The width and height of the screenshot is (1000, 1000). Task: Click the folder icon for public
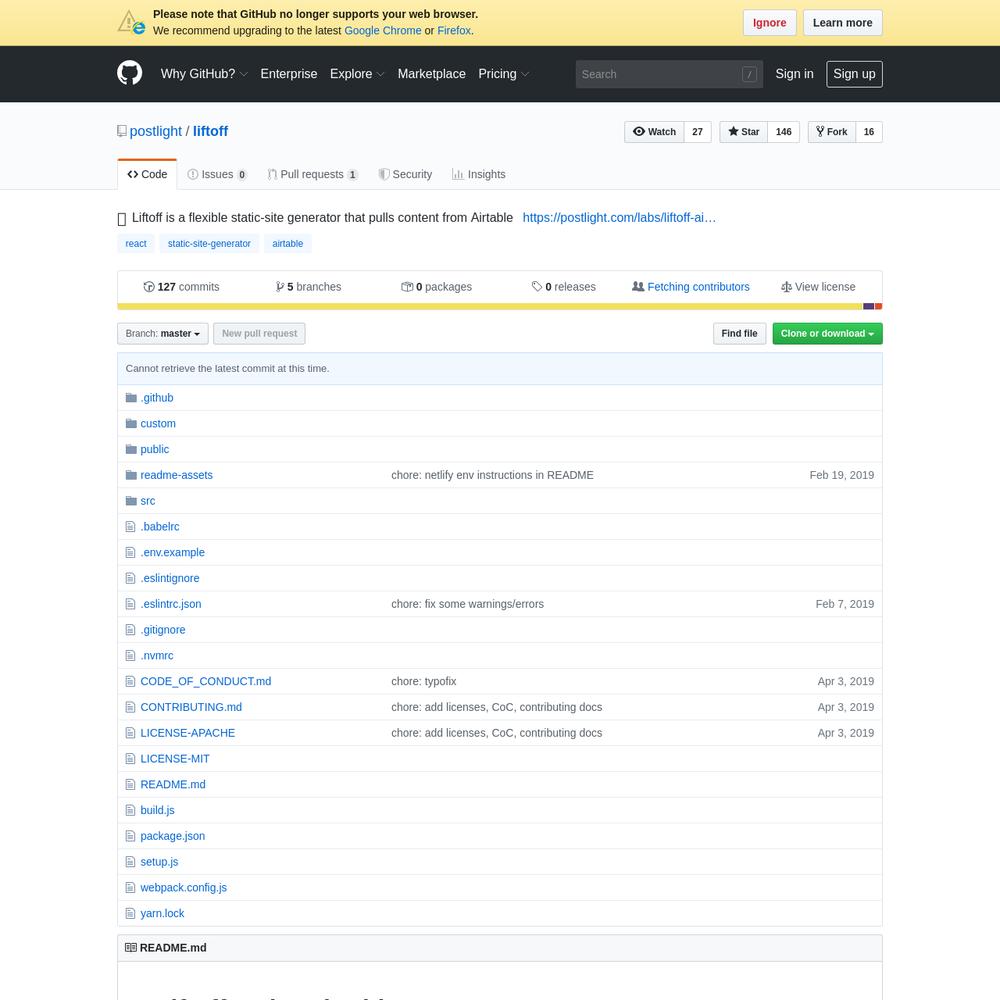click(131, 449)
